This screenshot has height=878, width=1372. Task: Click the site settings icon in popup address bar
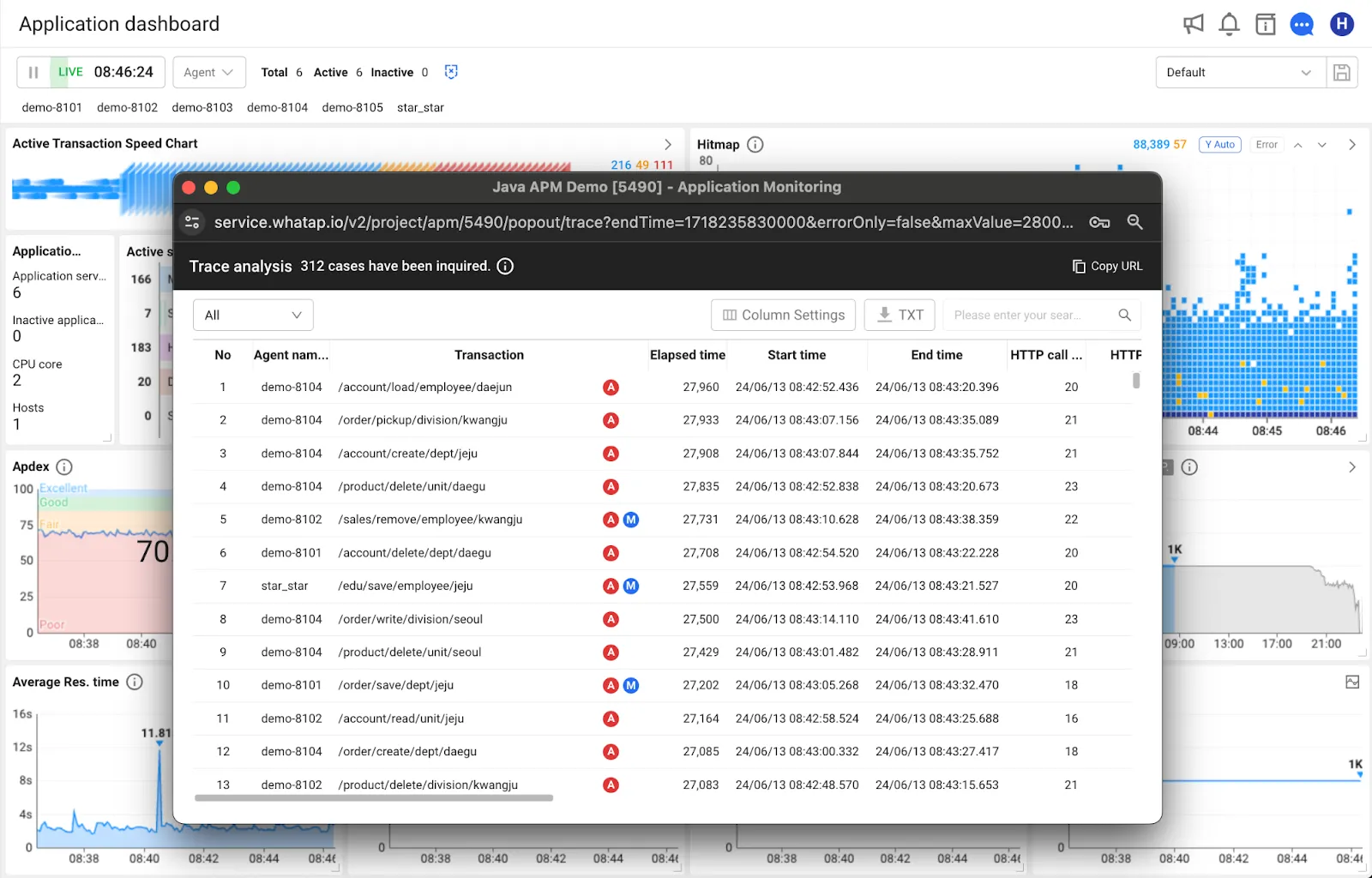coord(192,222)
